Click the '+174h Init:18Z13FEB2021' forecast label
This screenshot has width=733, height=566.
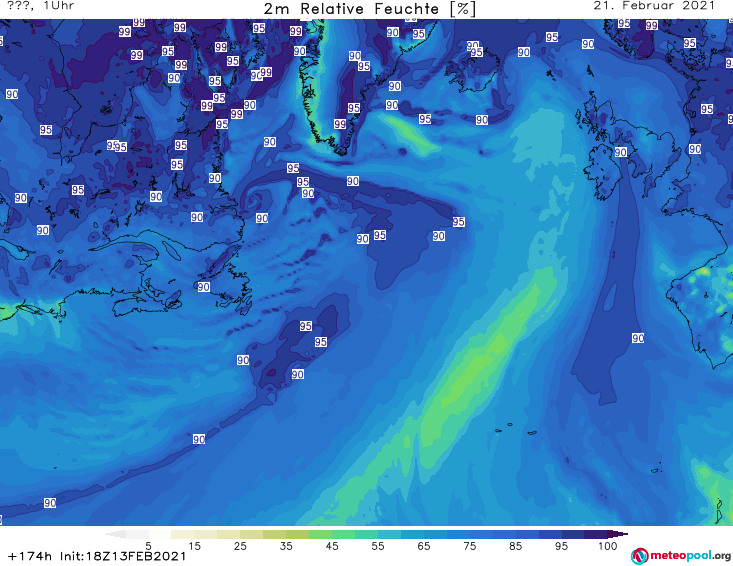pos(97,556)
